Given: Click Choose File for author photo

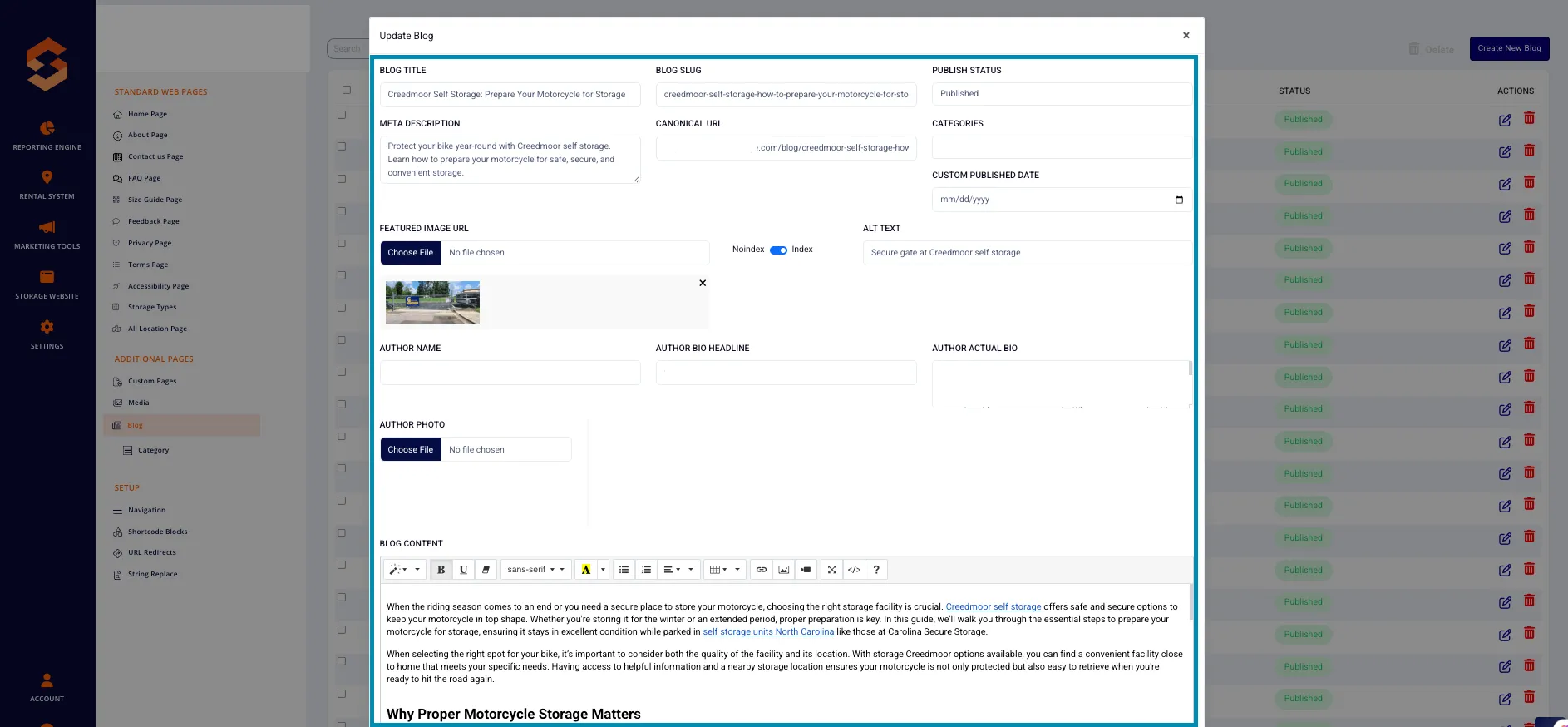Looking at the screenshot, I should [411, 449].
